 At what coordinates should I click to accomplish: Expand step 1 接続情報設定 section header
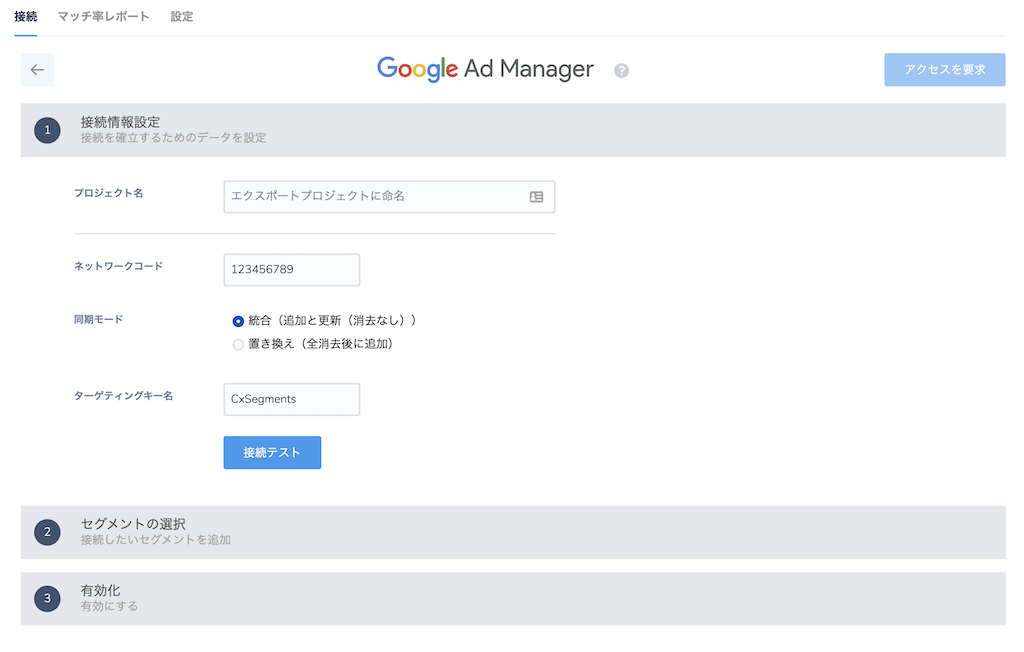tap(513, 130)
